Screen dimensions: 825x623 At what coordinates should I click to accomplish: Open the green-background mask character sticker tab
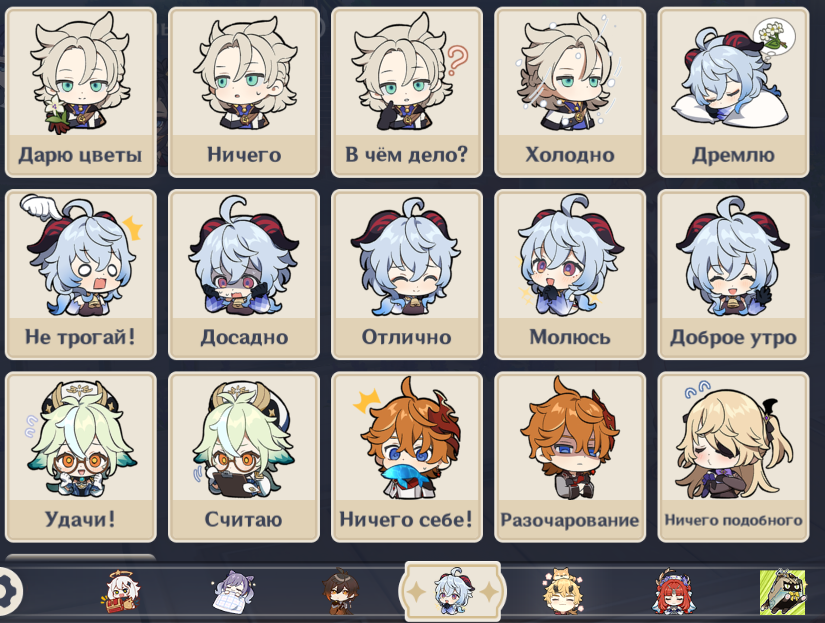(x=782, y=592)
